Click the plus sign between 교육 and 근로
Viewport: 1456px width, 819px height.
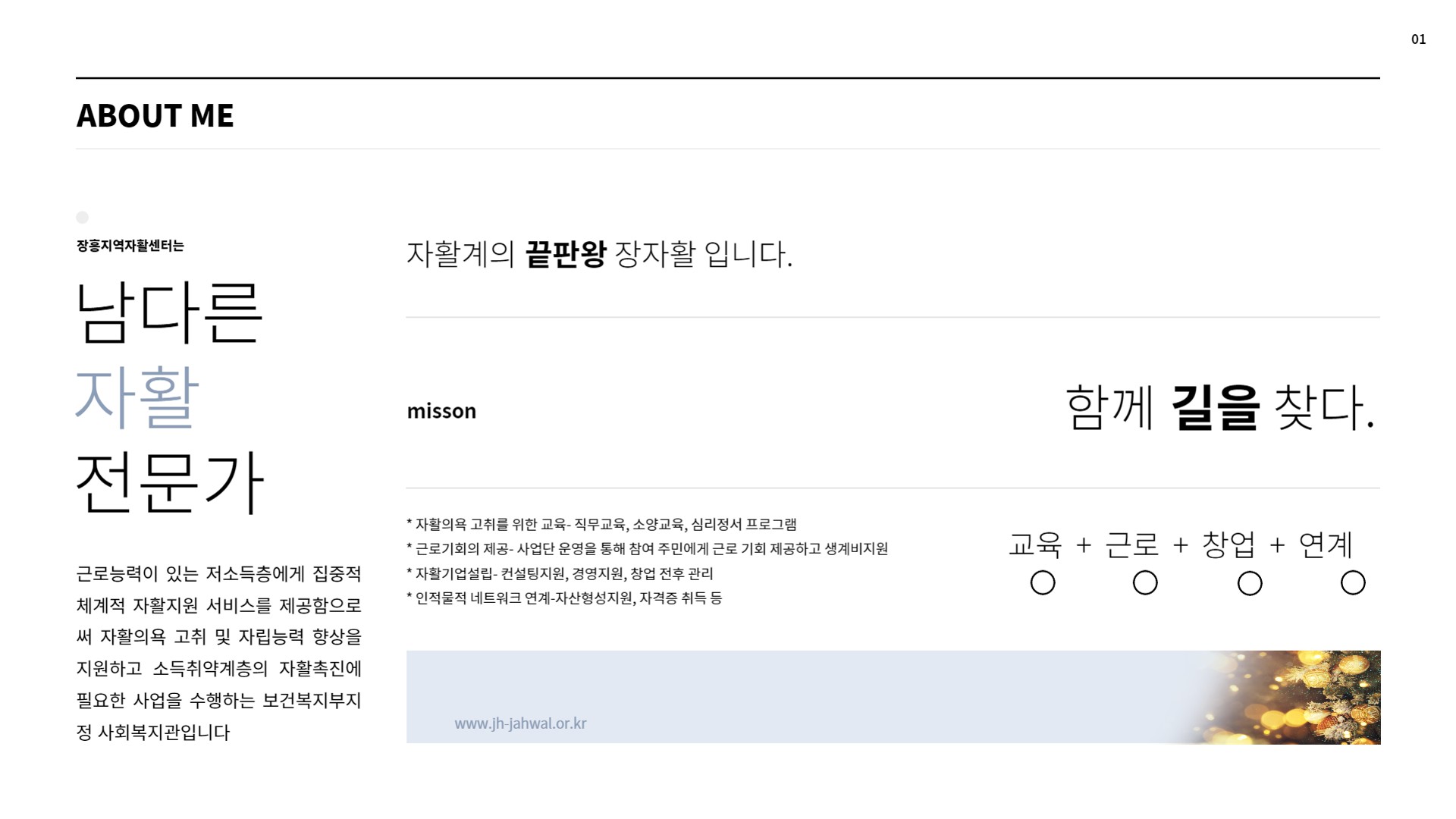tap(1084, 545)
